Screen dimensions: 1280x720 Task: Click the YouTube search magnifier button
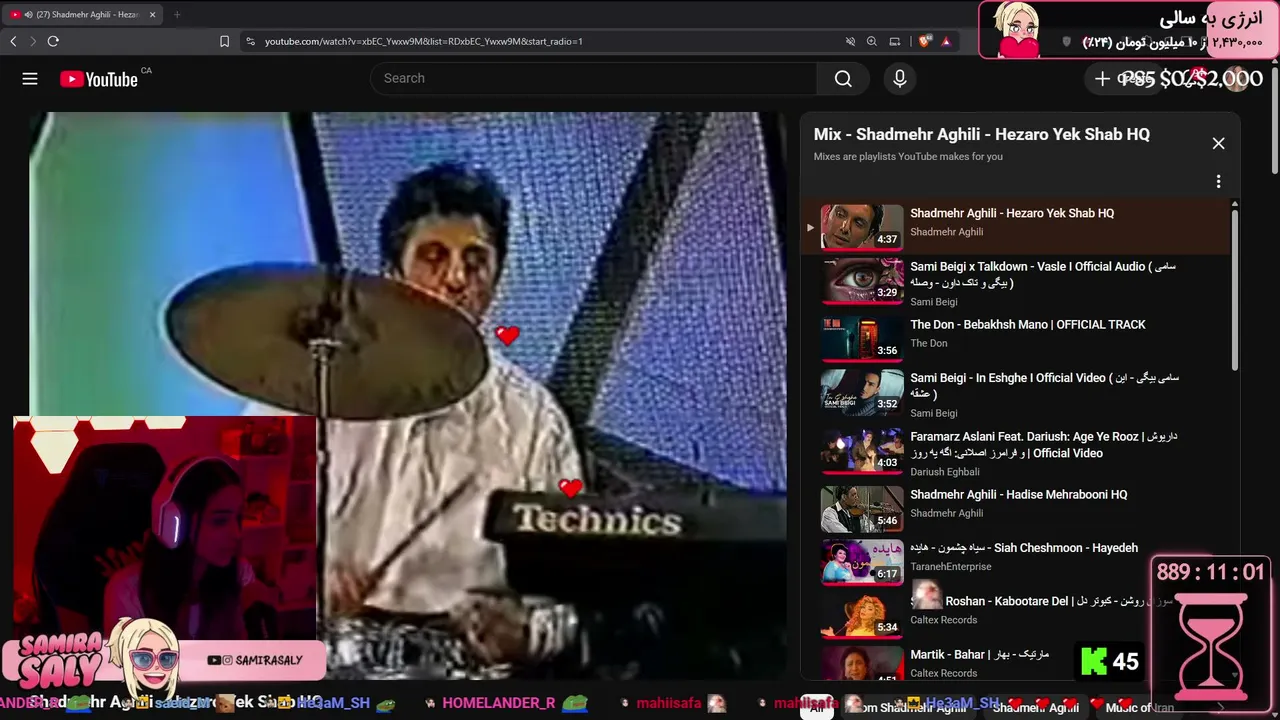click(843, 79)
